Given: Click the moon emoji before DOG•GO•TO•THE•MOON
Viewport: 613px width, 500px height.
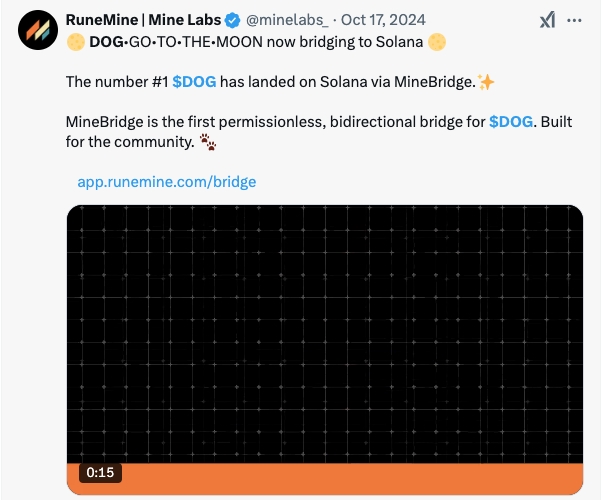Looking at the screenshot, I should tap(75, 42).
